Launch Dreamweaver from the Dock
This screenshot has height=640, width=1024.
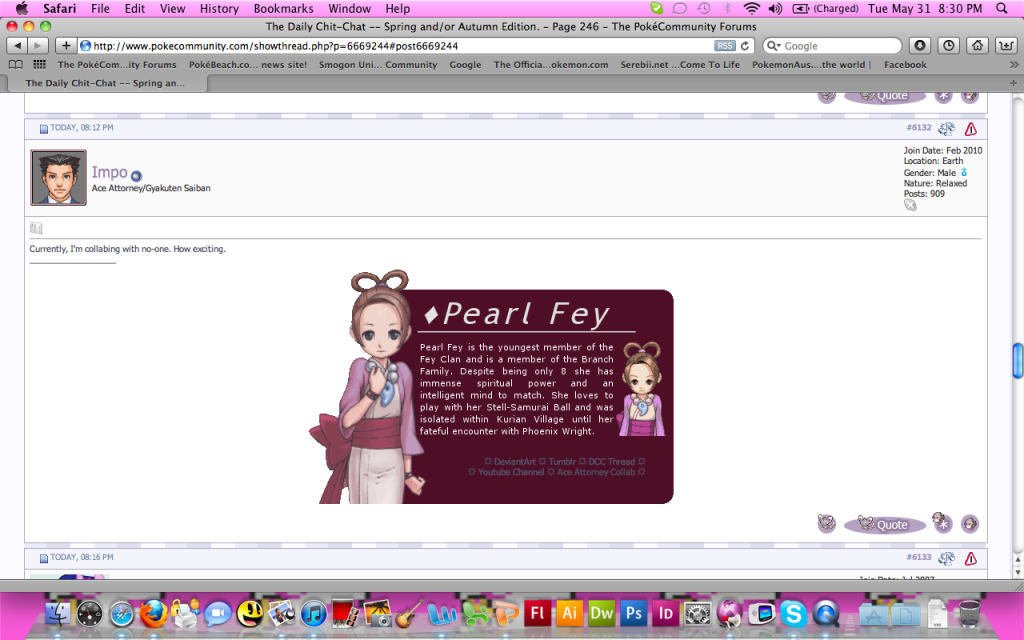(x=601, y=613)
